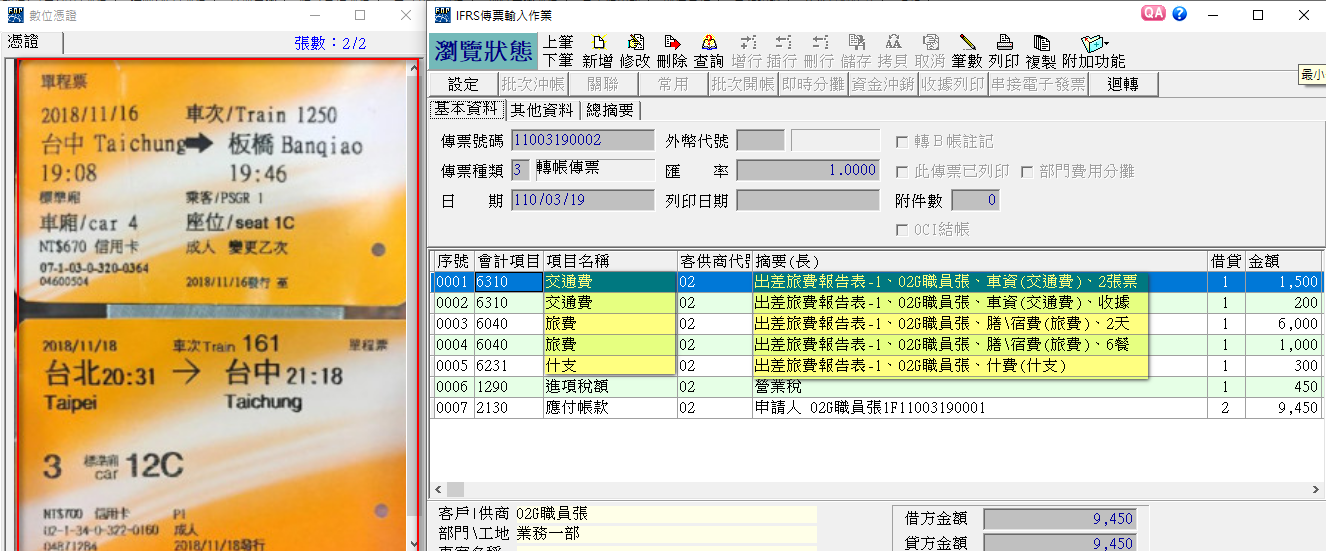
Task: Switch to the 總摘要 tab
Action: tap(610, 110)
